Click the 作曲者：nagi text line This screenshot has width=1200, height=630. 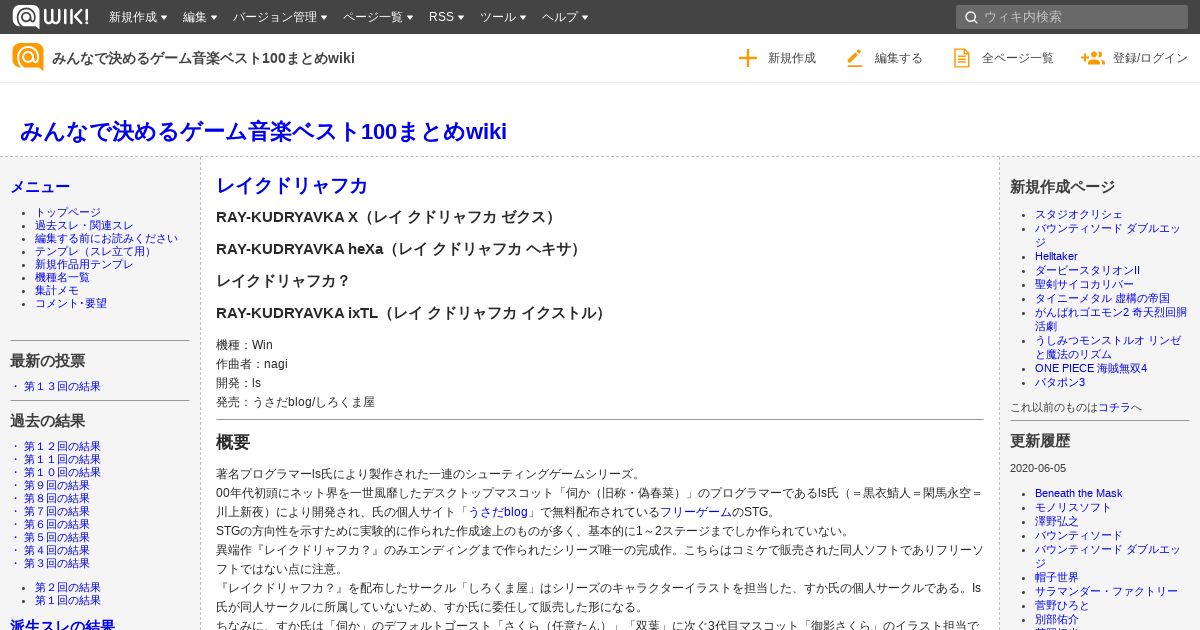pyautogui.click(x=252, y=364)
